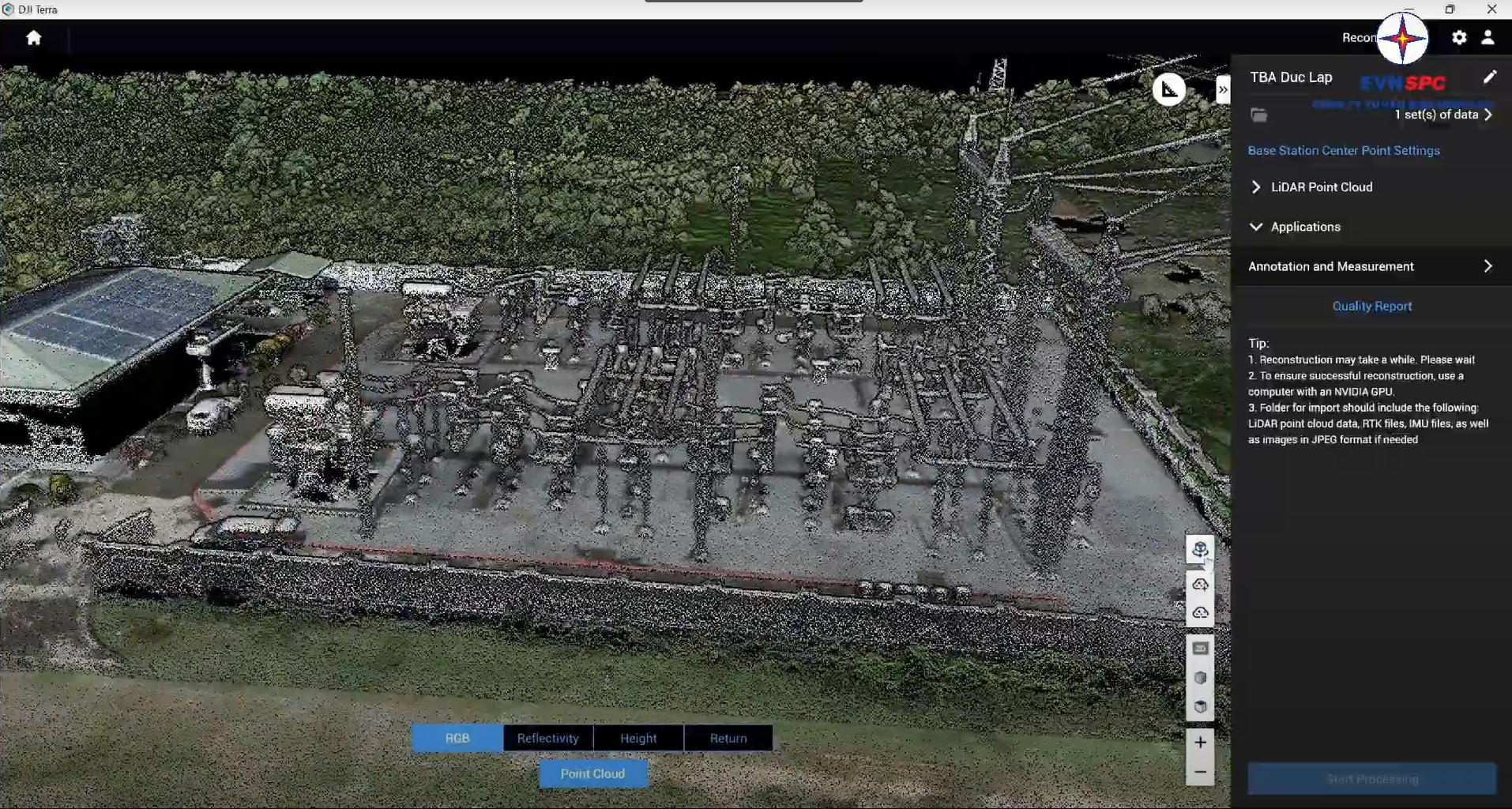The height and width of the screenshot is (809, 1512).
Task: Click the TBA Duc Lap title text
Action: pyautogui.click(x=1291, y=77)
